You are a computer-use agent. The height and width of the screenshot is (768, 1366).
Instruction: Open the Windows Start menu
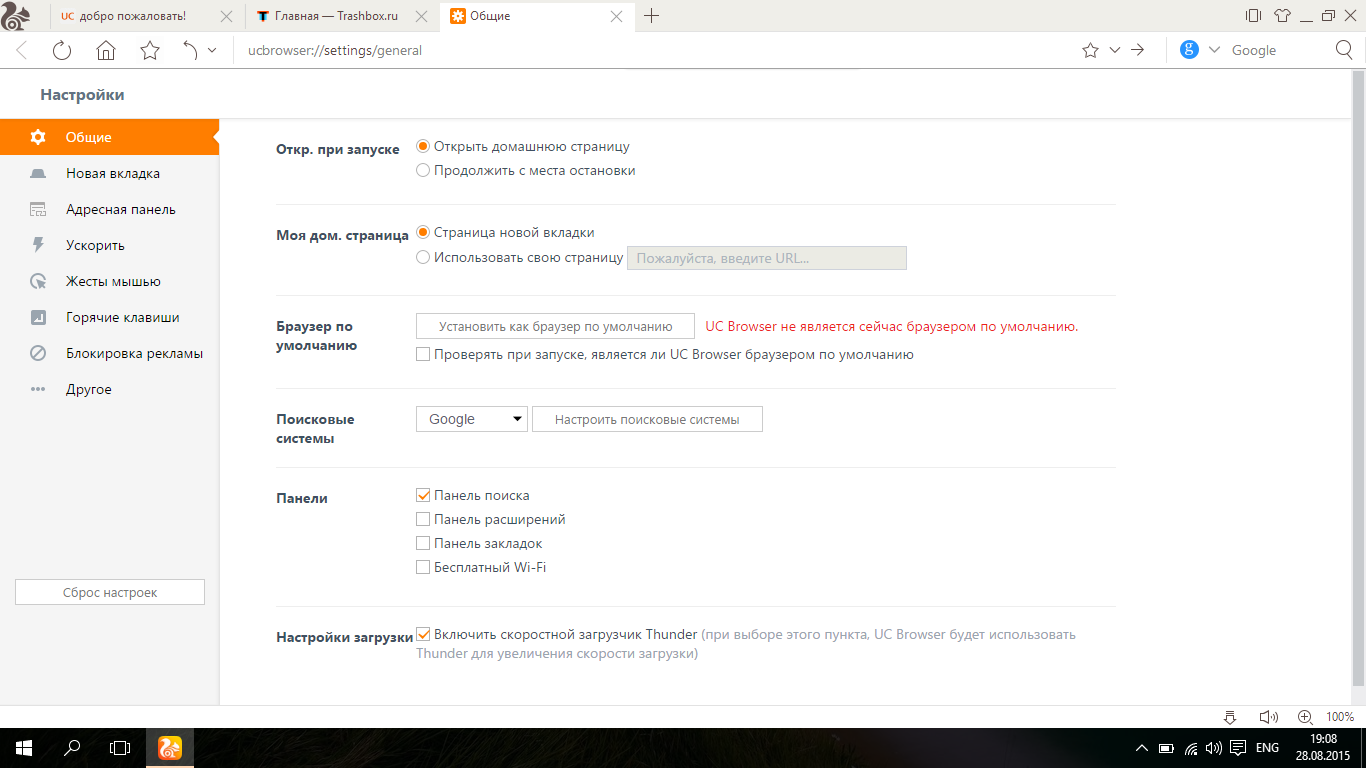24,748
